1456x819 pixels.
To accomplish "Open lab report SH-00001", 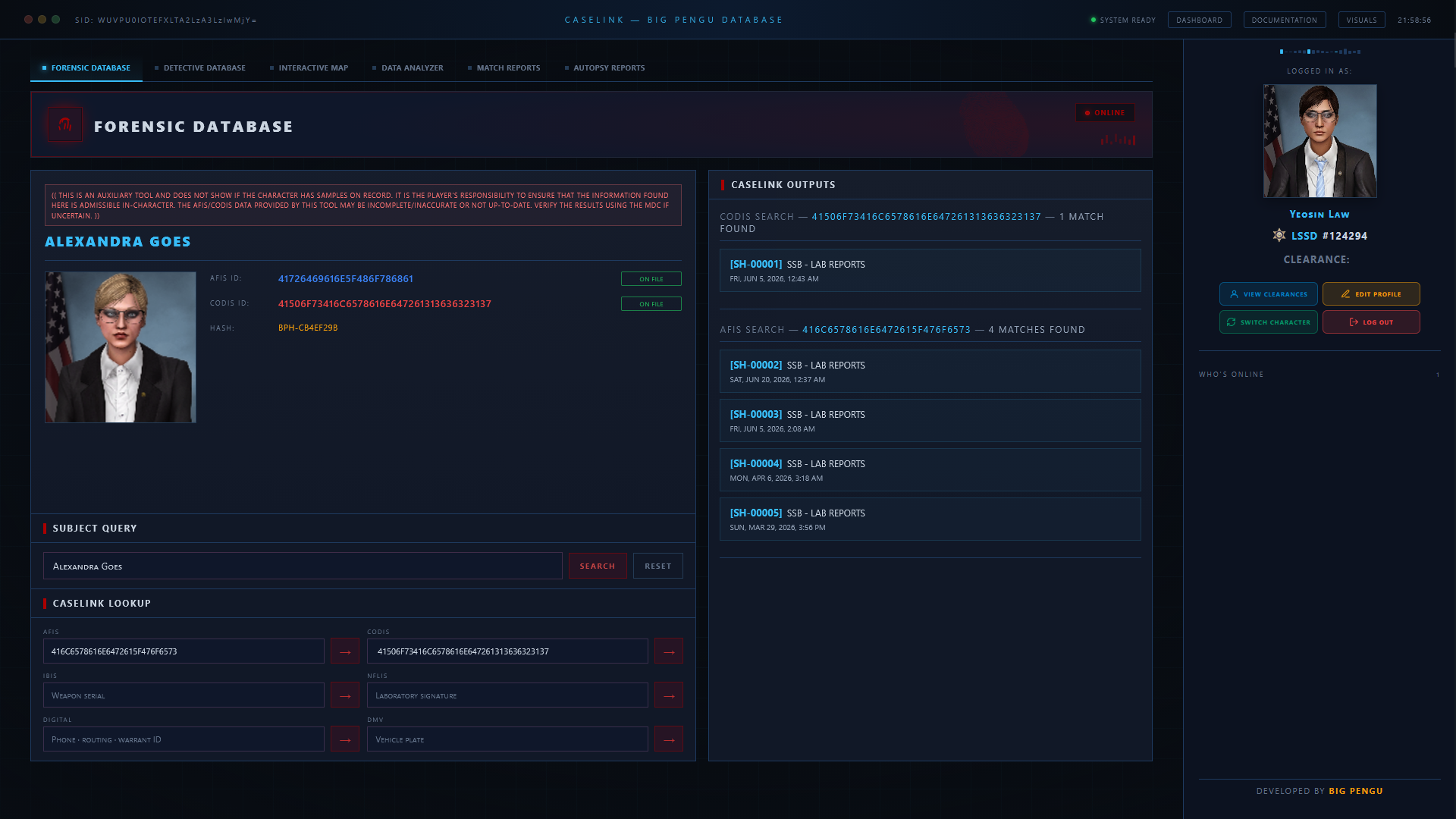I will coord(930,271).
